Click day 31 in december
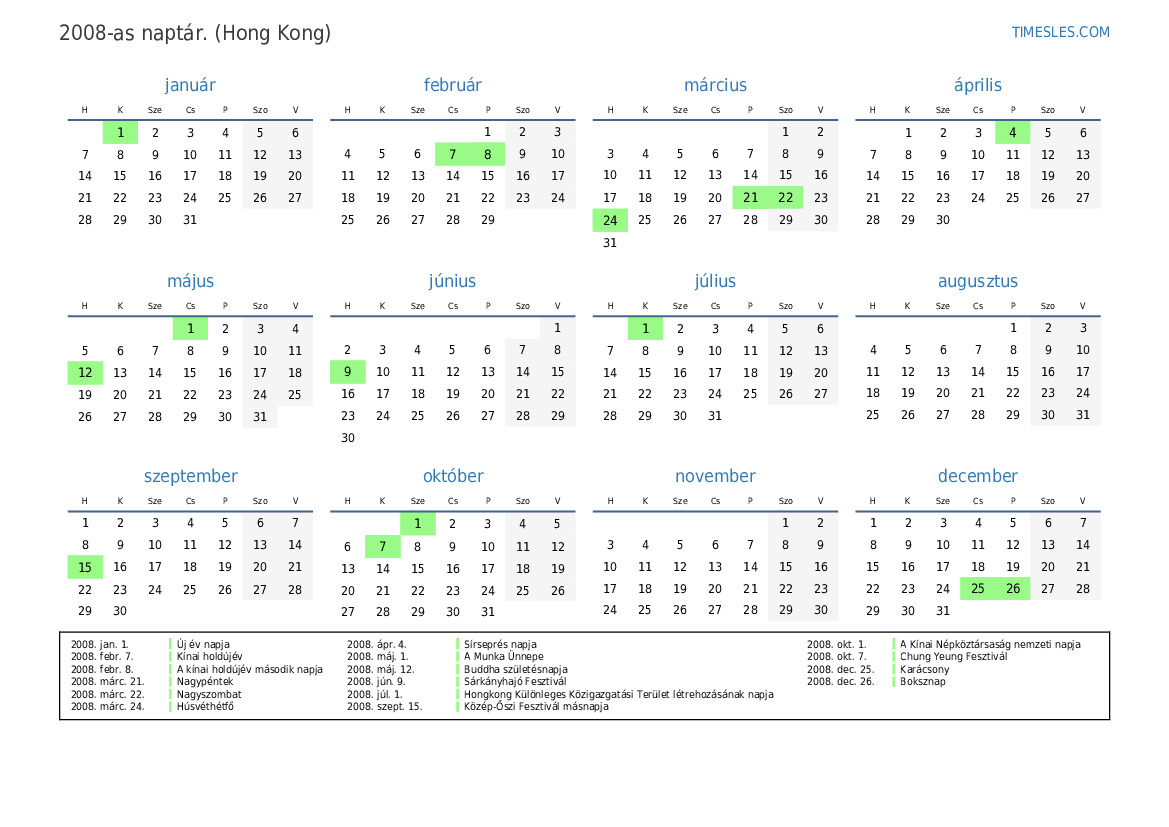This screenshot has width=1169, height=827. pyautogui.click(x=942, y=611)
